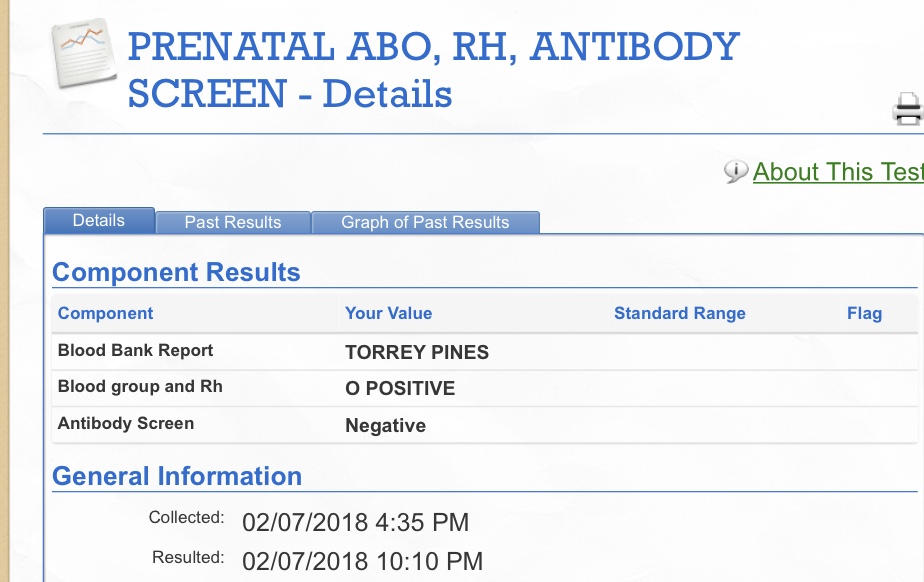Switch to the Past Results tab

(233, 222)
